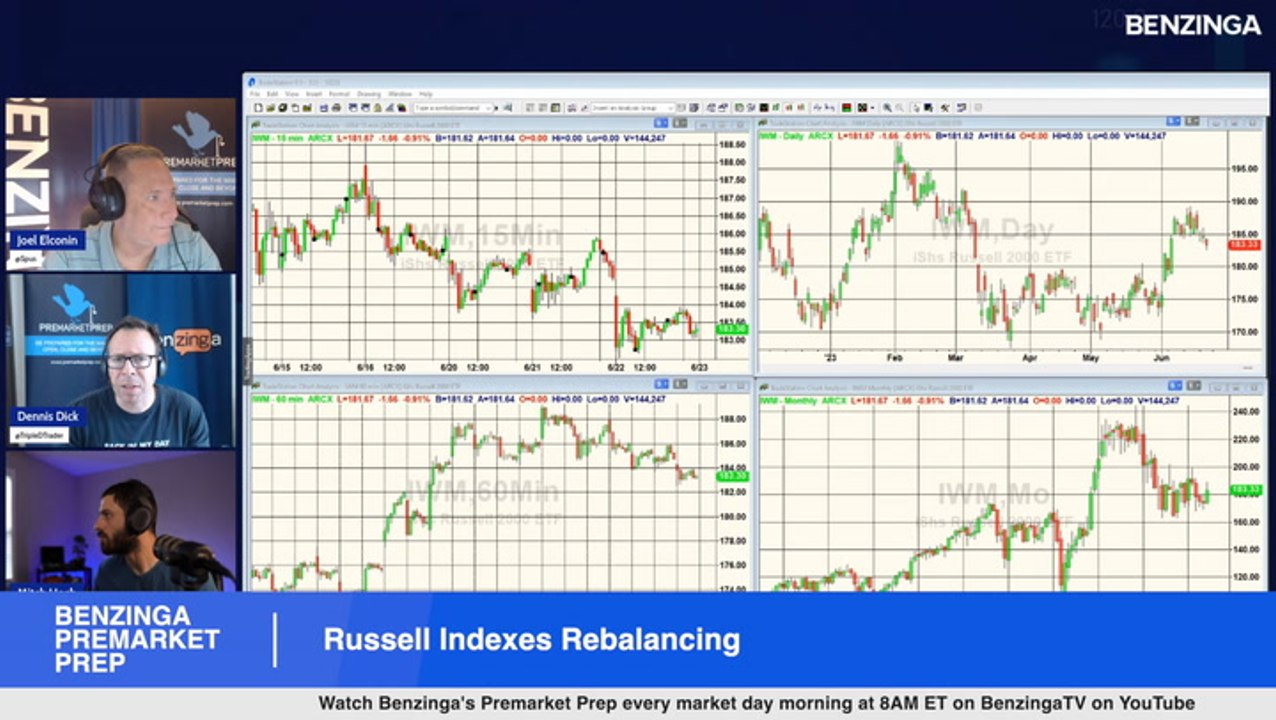Open the Format menu
Viewport: 1276px width, 720px height.
point(339,93)
